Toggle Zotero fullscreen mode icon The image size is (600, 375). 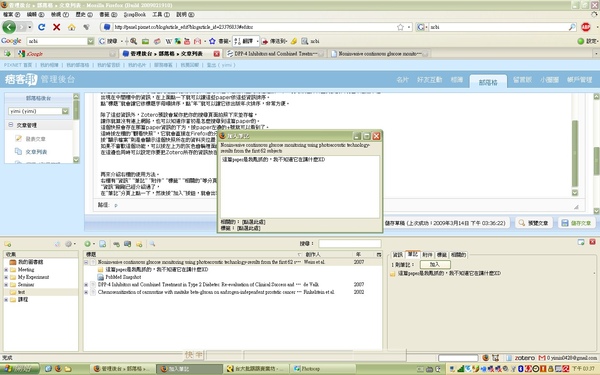pyautogui.click(x=581, y=242)
